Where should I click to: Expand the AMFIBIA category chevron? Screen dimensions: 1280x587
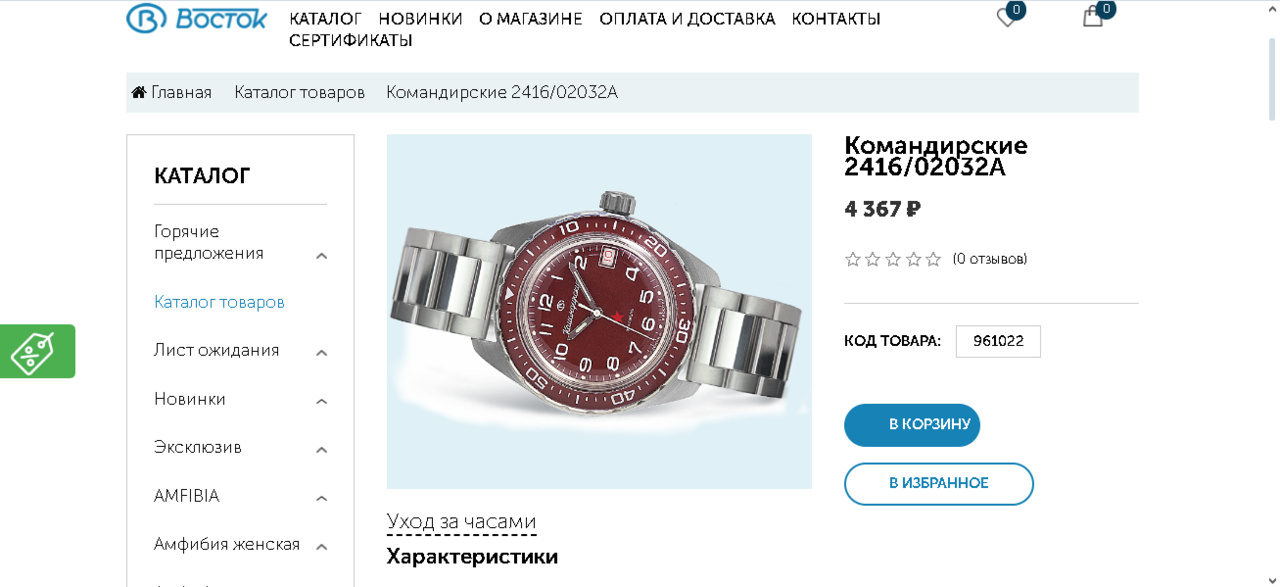[322, 499]
